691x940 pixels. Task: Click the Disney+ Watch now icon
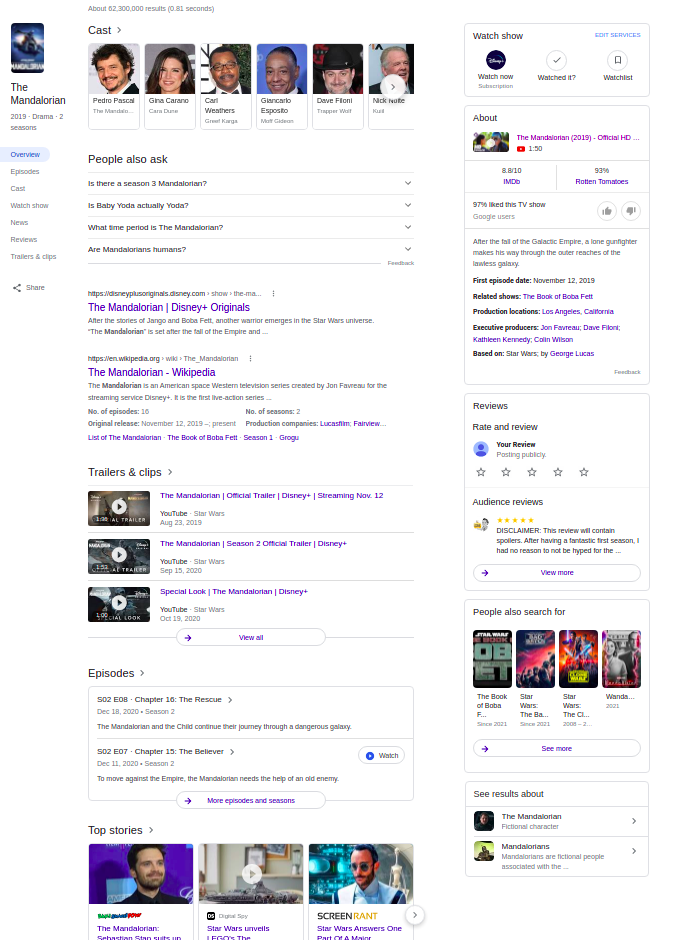pyautogui.click(x=496, y=60)
